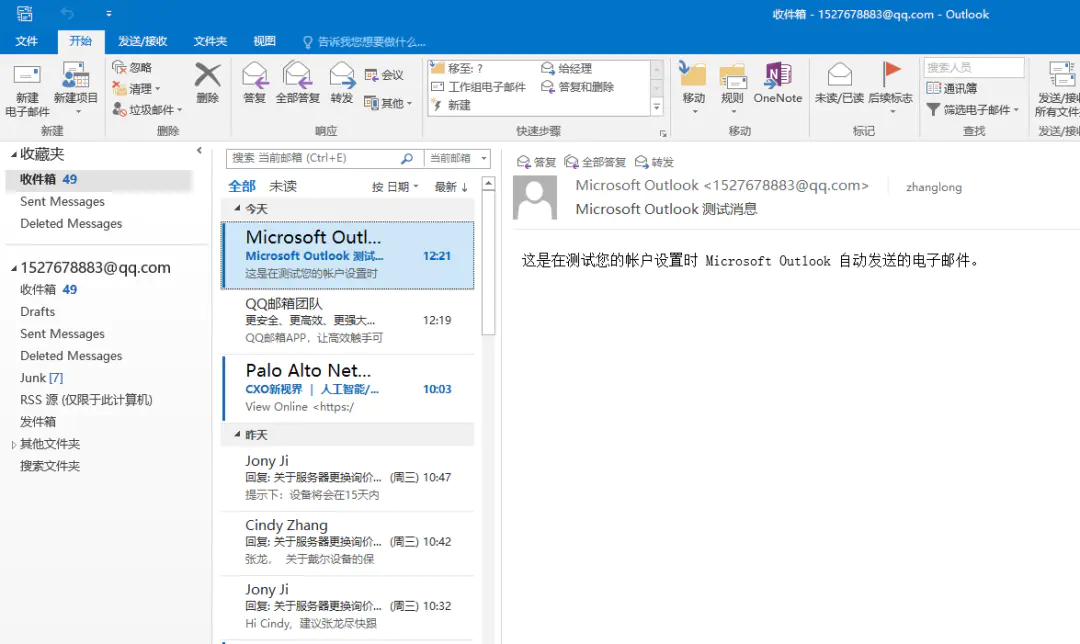Delete the selected message with 删除
This screenshot has height=644, width=1080.
[207, 83]
